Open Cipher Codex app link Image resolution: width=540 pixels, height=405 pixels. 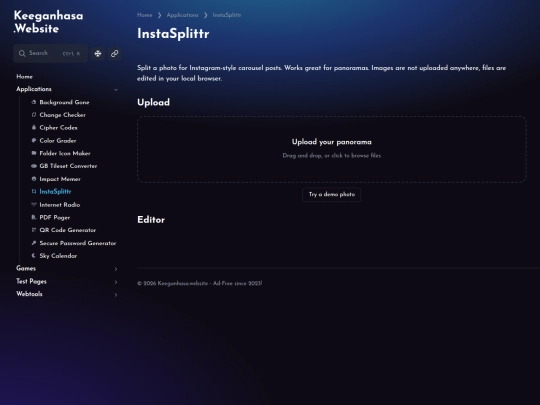click(58, 127)
